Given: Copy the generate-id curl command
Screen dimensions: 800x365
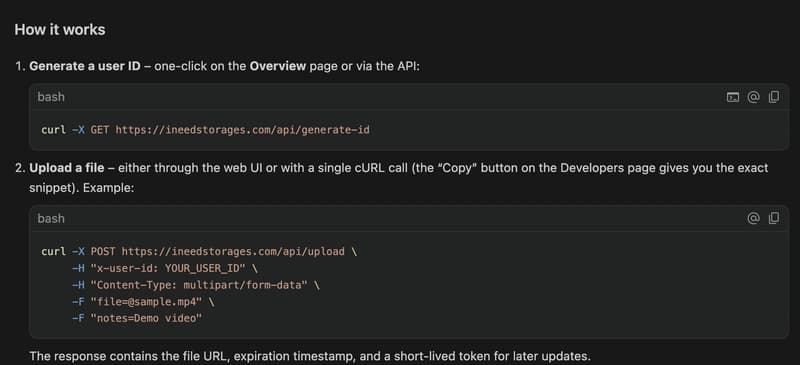Looking at the screenshot, I should coord(774,97).
